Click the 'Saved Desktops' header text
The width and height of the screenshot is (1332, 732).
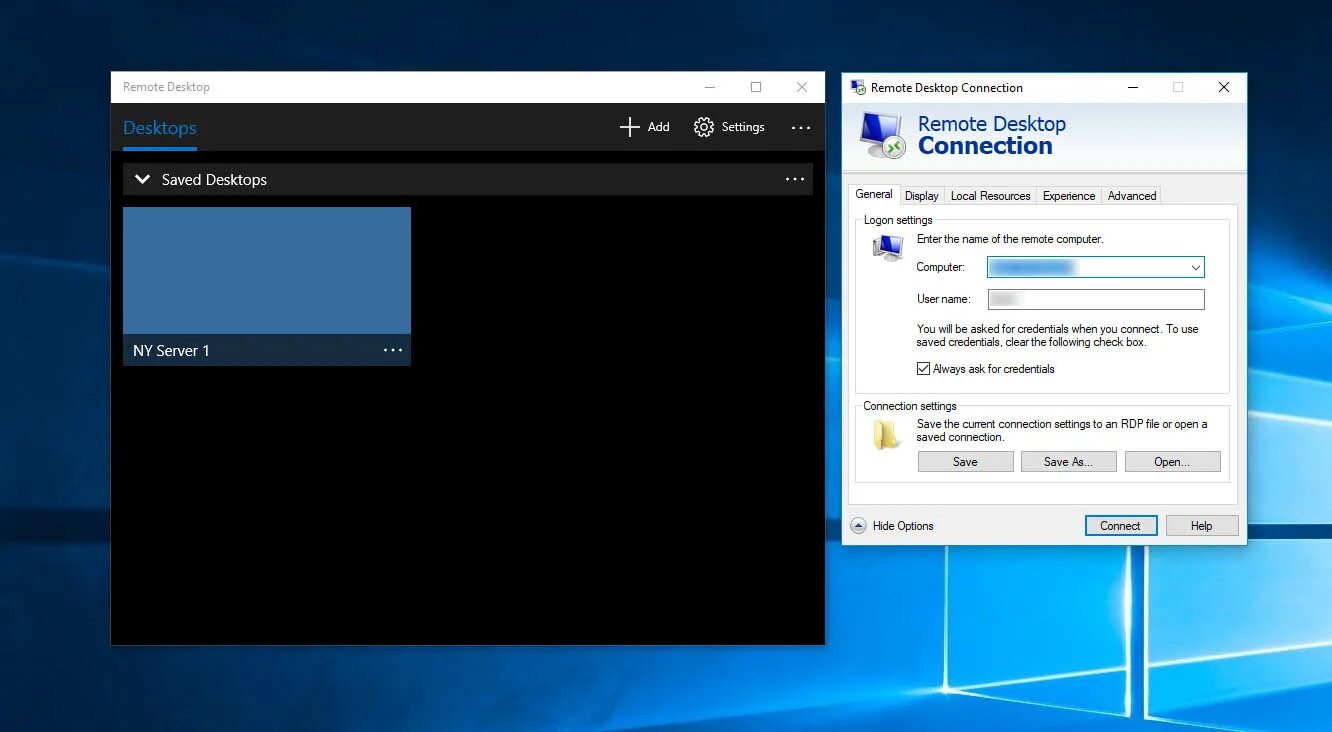click(214, 180)
